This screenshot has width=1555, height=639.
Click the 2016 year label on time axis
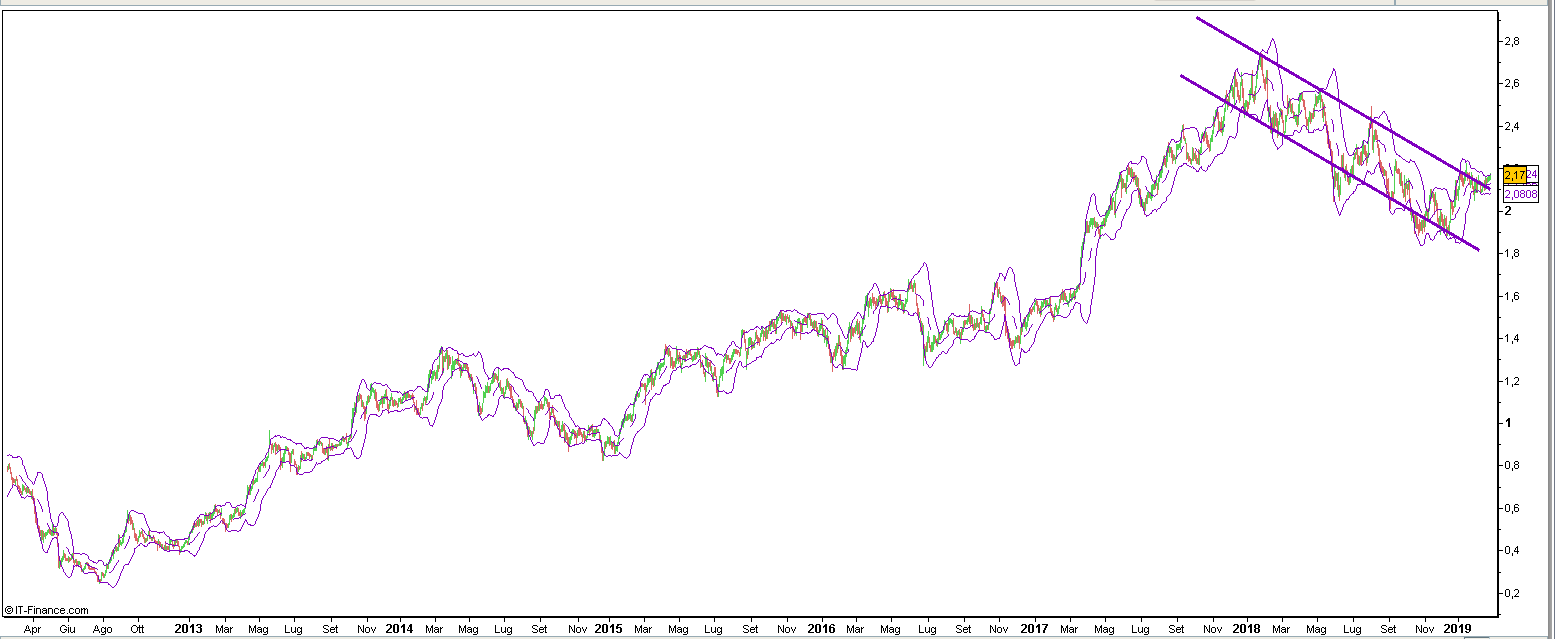coord(820,630)
